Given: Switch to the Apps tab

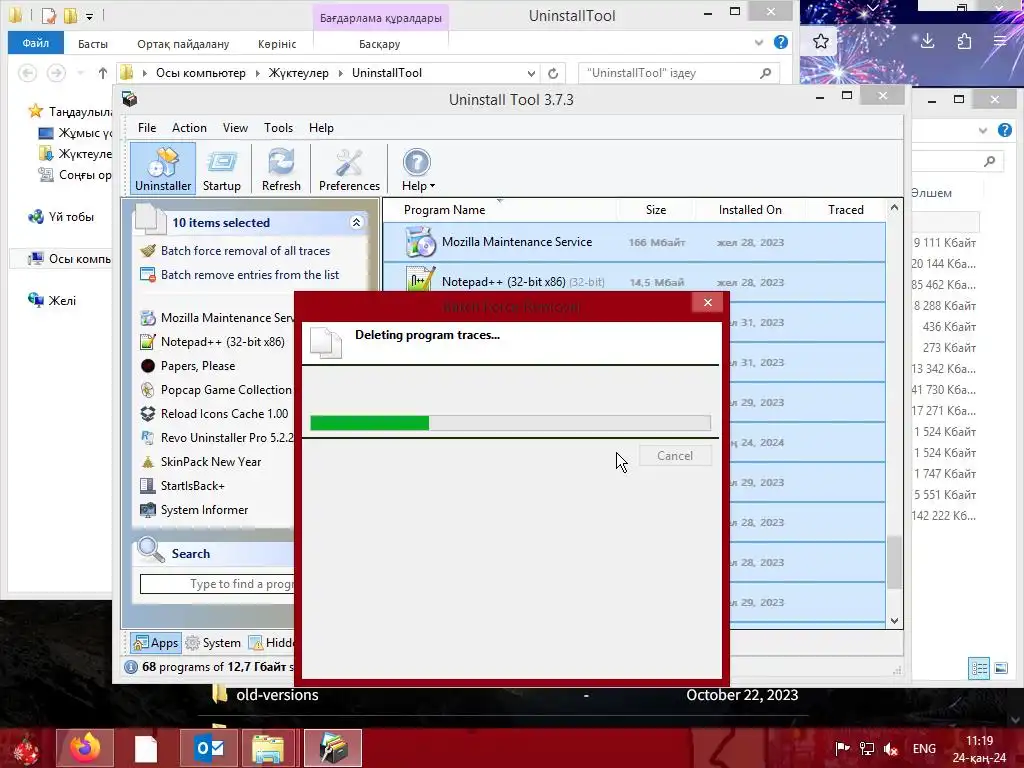Looking at the screenshot, I should 155,643.
